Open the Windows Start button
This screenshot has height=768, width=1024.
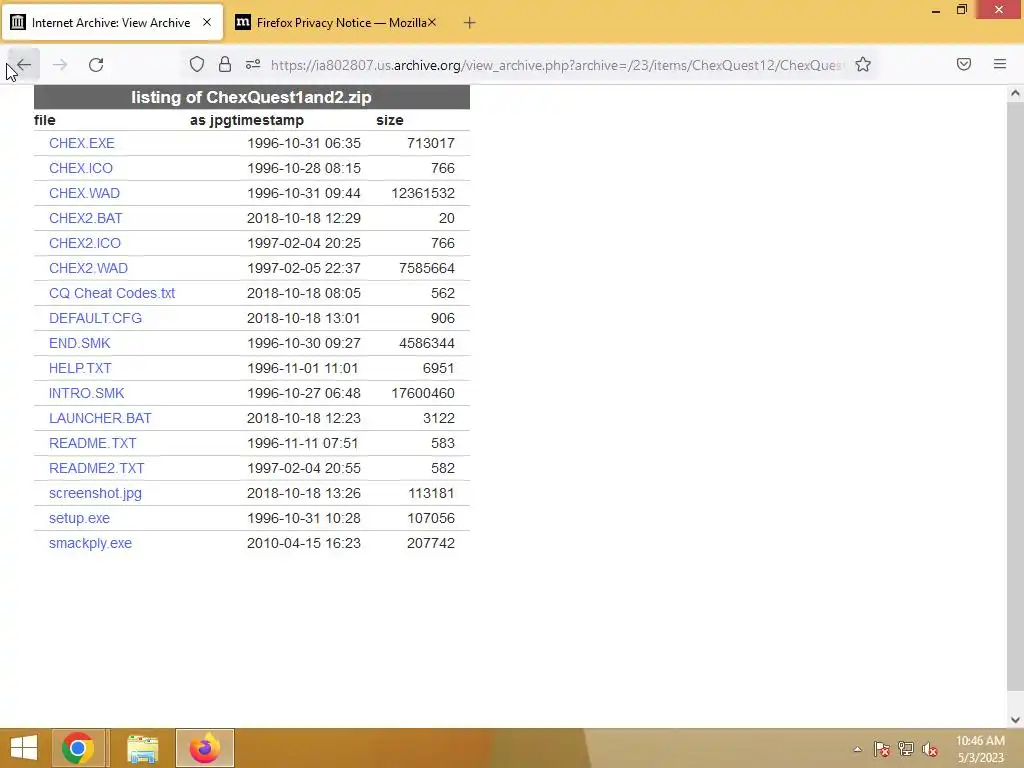[24, 748]
